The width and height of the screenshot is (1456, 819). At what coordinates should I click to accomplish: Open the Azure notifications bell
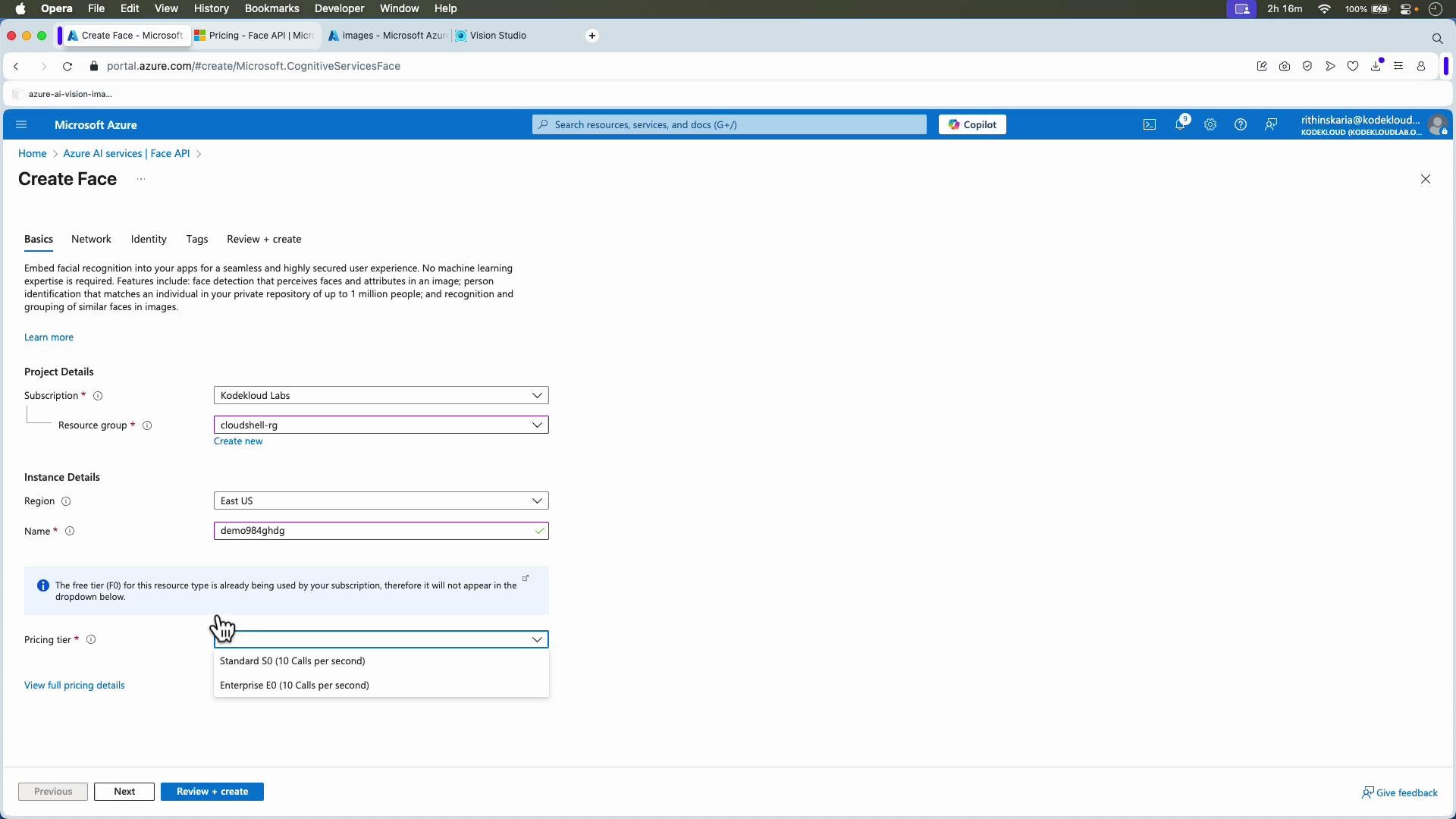tap(1181, 124)
